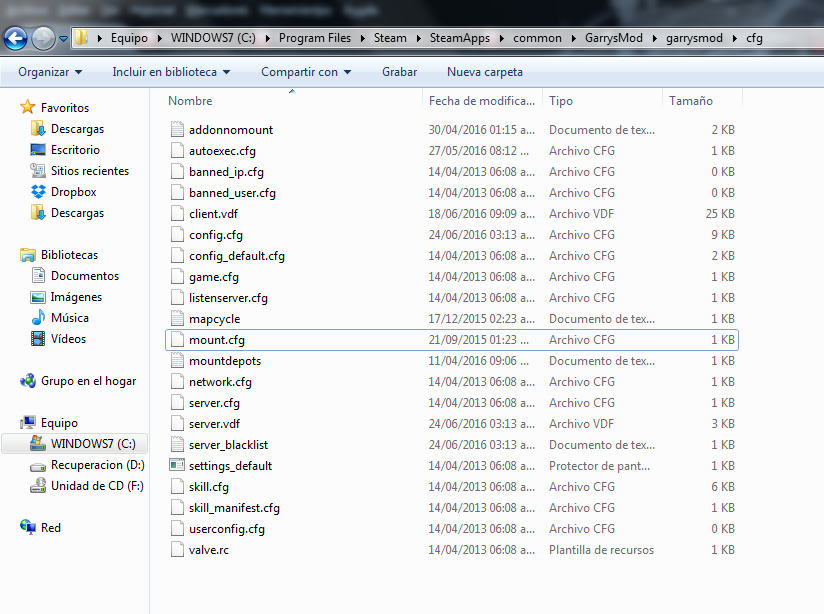Sort by Fecha de modificación column
Viewport: 824px width, 614px height.
482,100
